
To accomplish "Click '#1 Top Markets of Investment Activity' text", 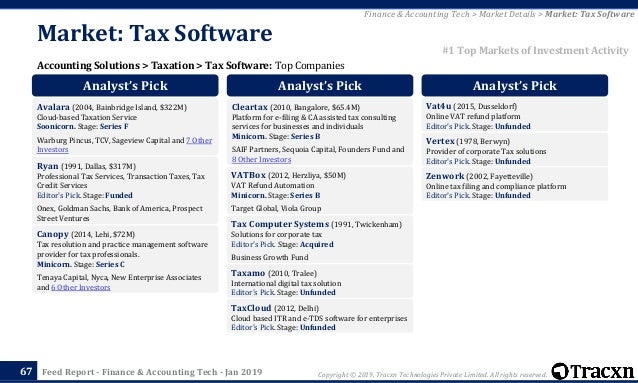I will point(535,50).
